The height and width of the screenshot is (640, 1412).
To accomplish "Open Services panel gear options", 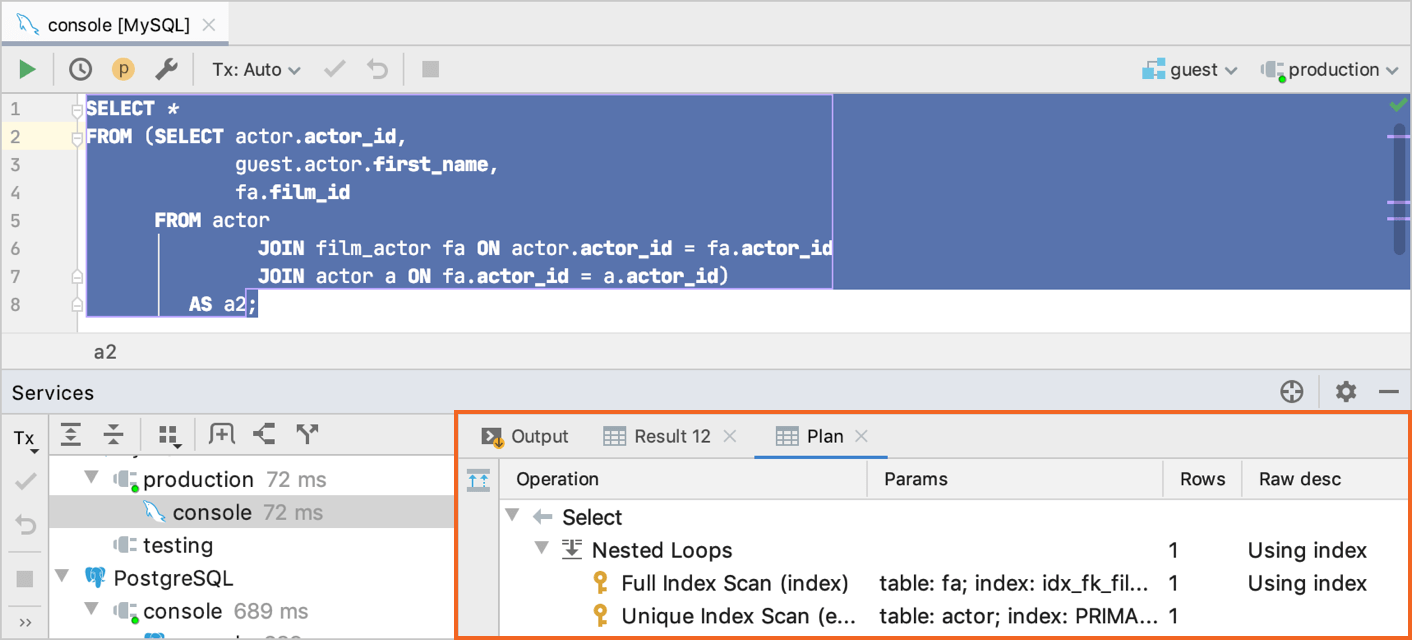I will 1346,392.
